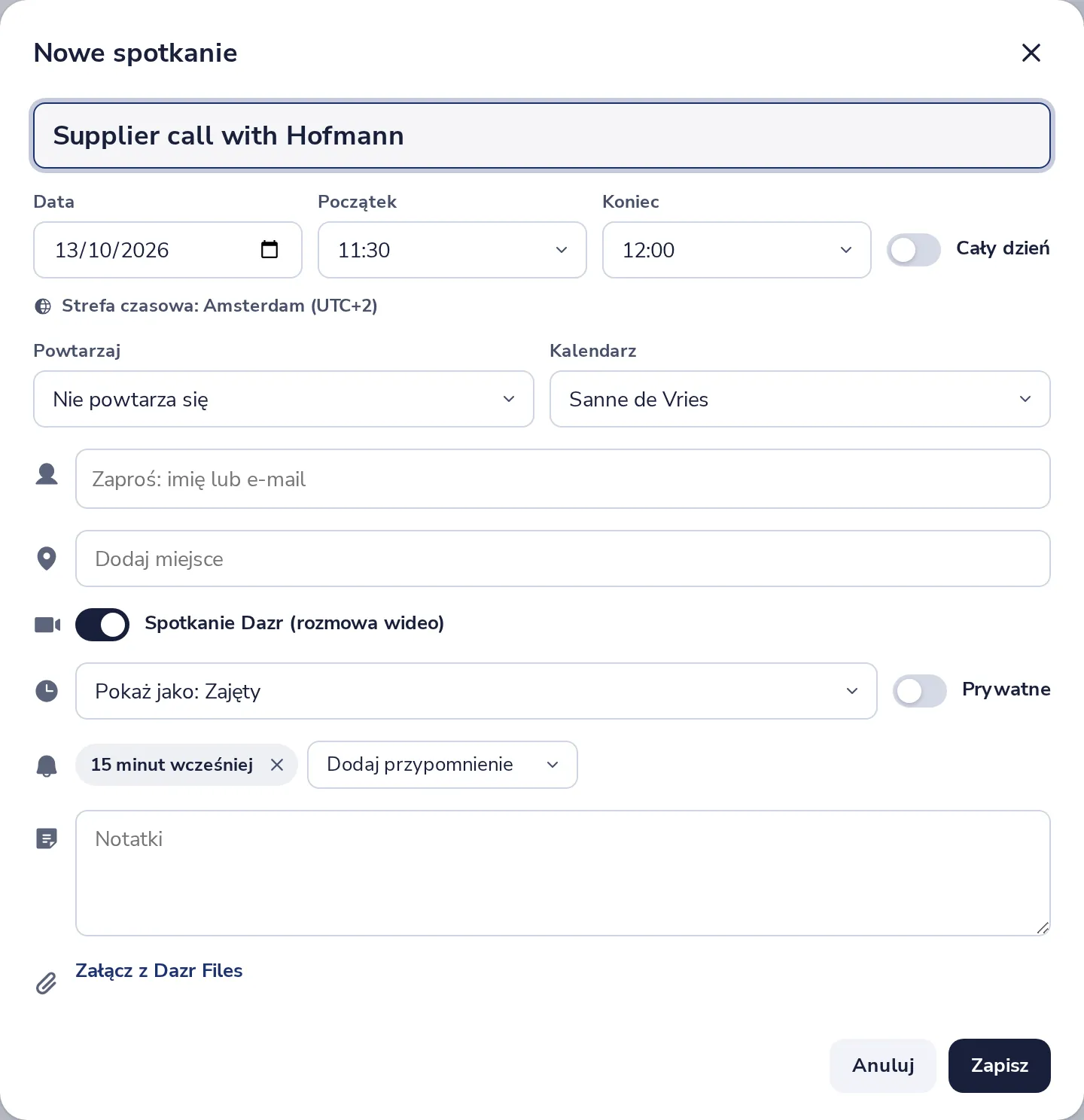Click the video camera icon

click(47, 625)
